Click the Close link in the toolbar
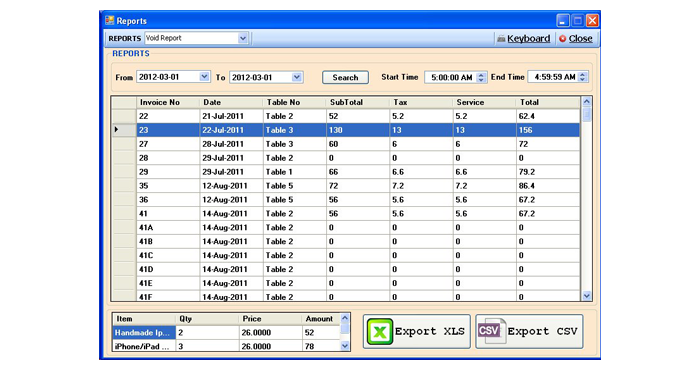The height and width of the screenshot is (371, 700). [x=580, y=39]
